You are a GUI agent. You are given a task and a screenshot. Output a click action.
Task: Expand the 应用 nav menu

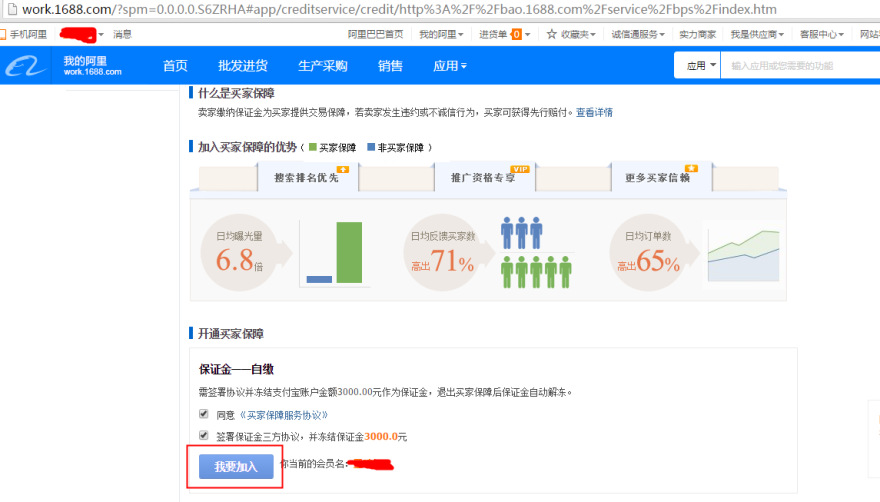tap(450, 66)
